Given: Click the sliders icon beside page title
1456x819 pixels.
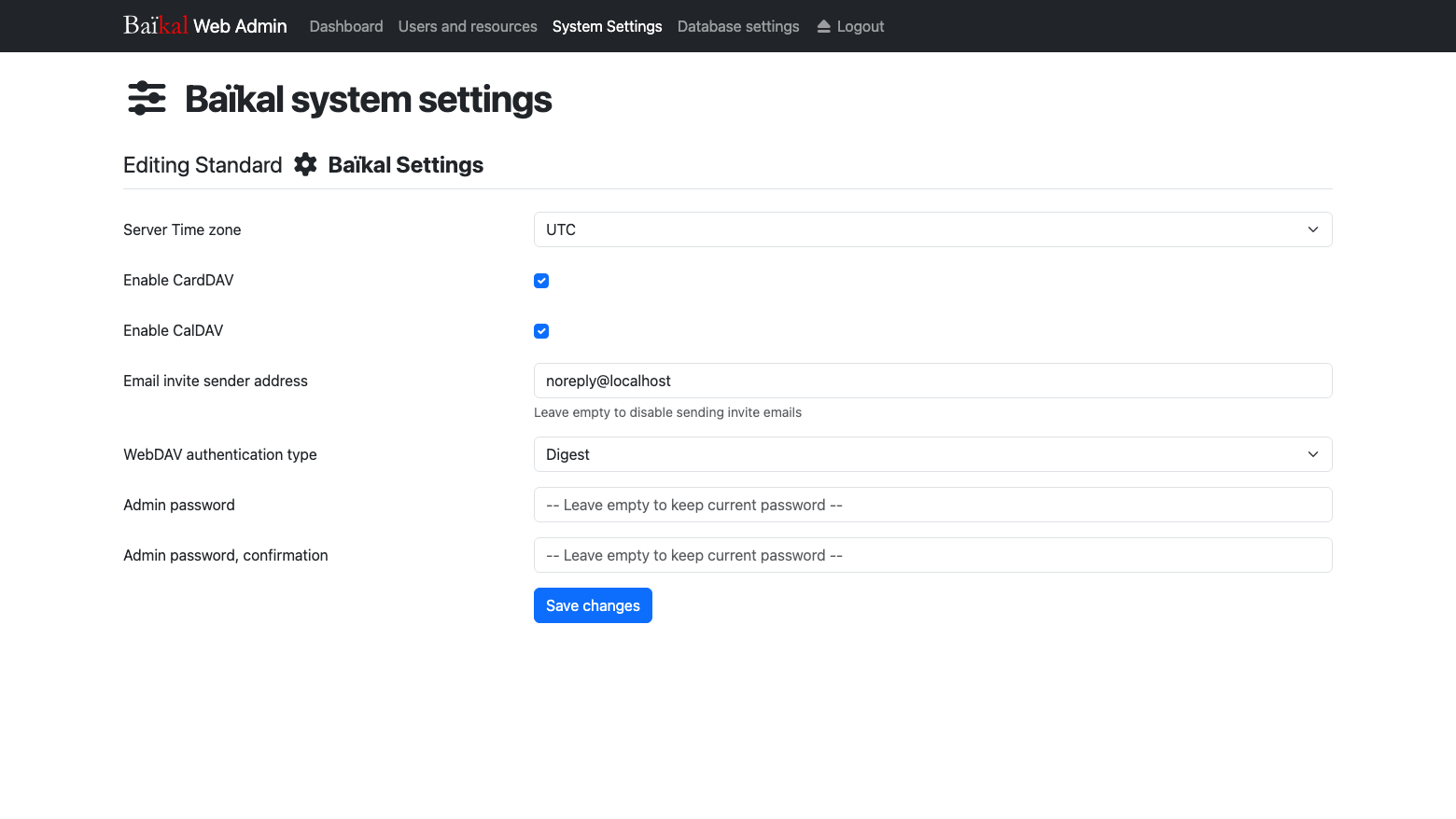Looking at the screenshot, I should point(147,98).
